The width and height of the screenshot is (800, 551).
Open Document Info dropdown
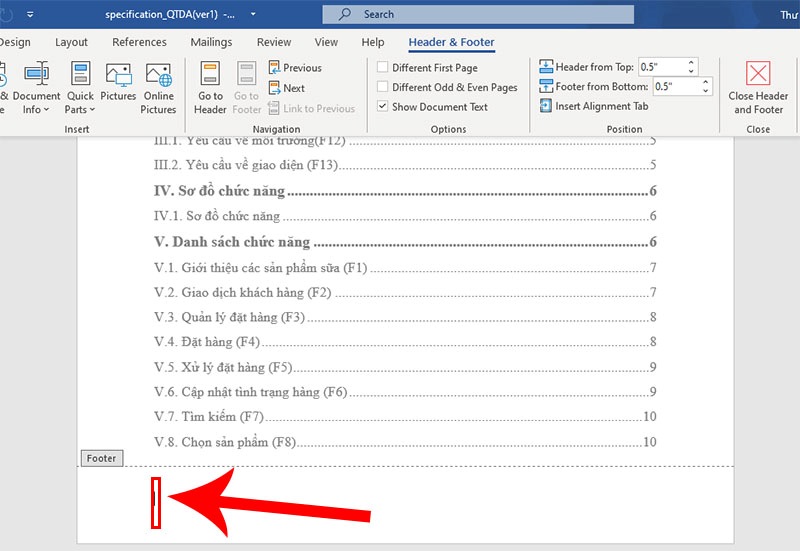pos(36,88)
